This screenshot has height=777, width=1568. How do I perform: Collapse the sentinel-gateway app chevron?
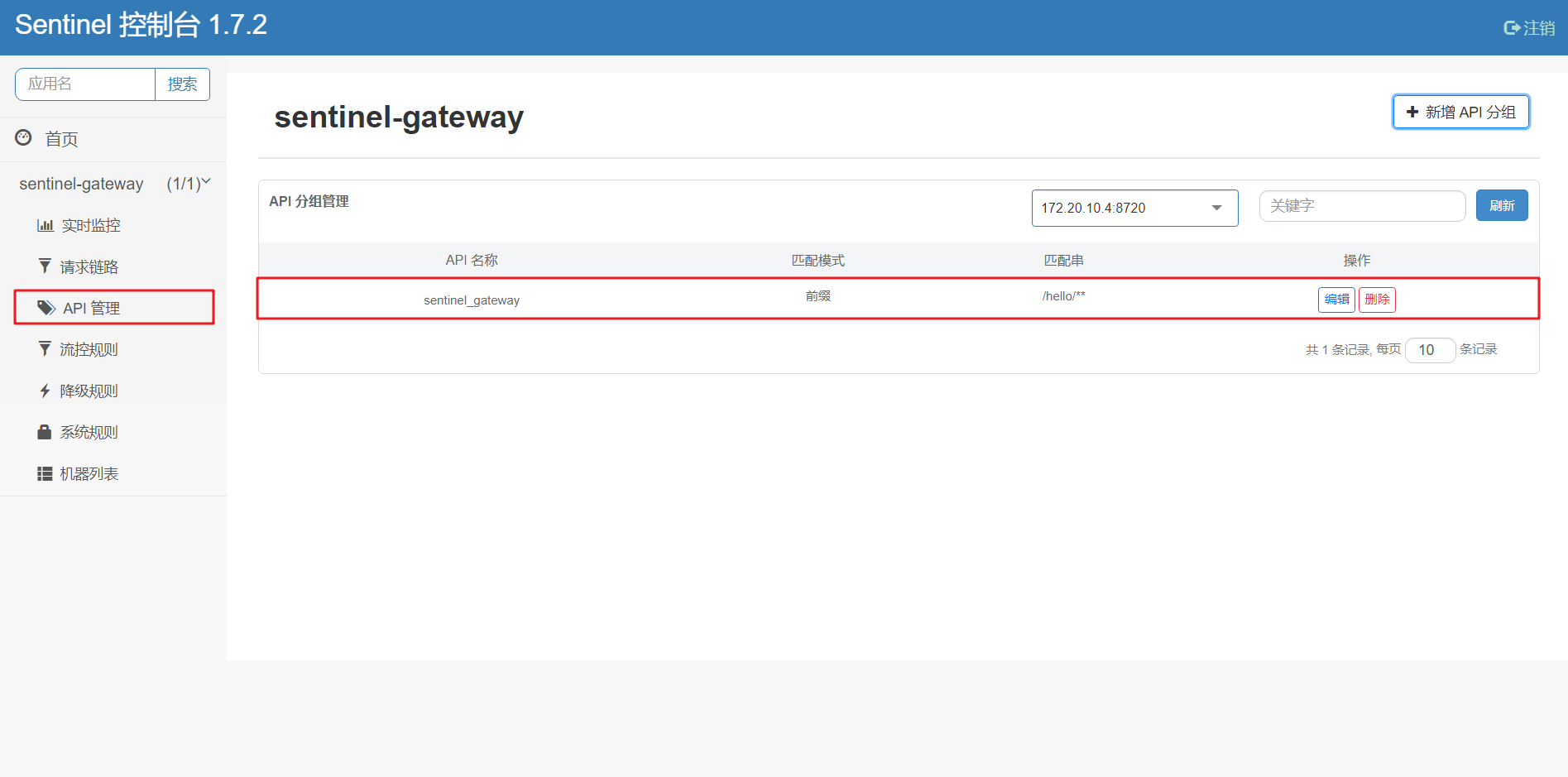tap(206, 181)
